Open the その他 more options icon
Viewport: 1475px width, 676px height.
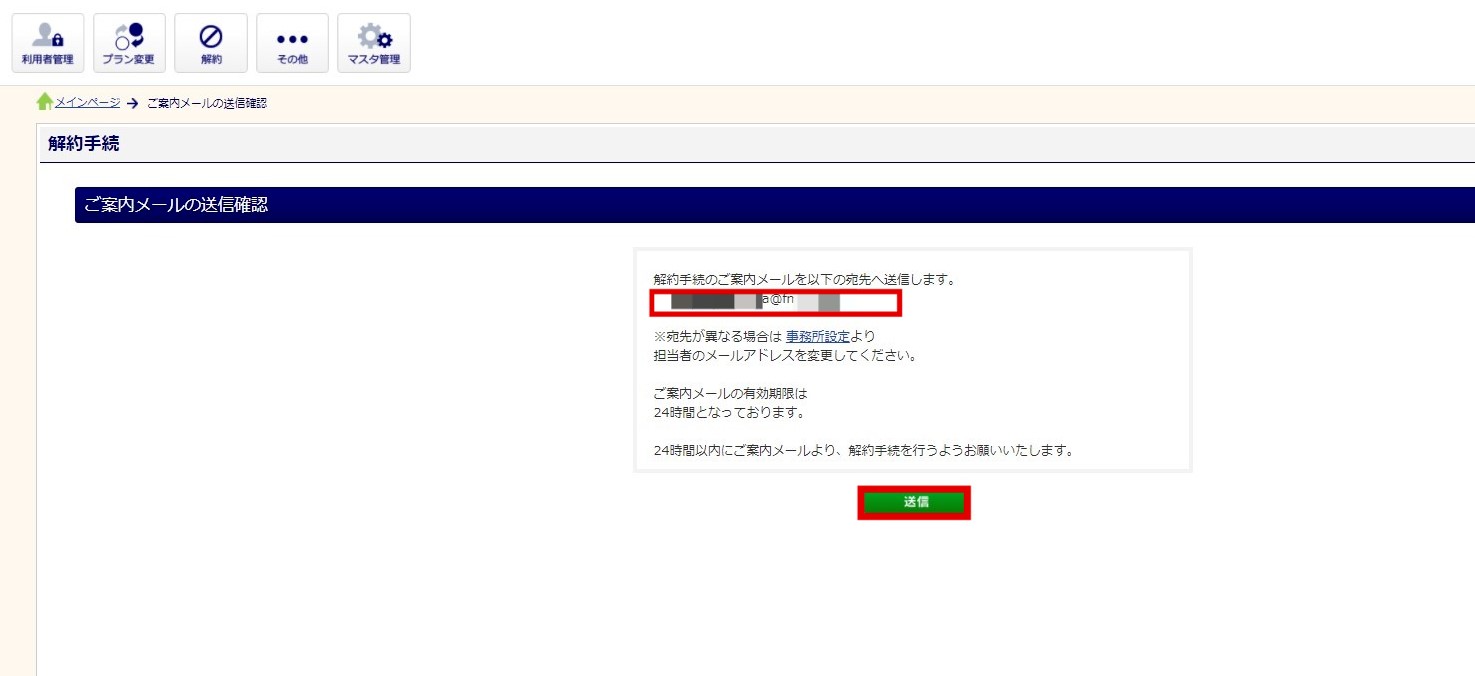(292, 43)
